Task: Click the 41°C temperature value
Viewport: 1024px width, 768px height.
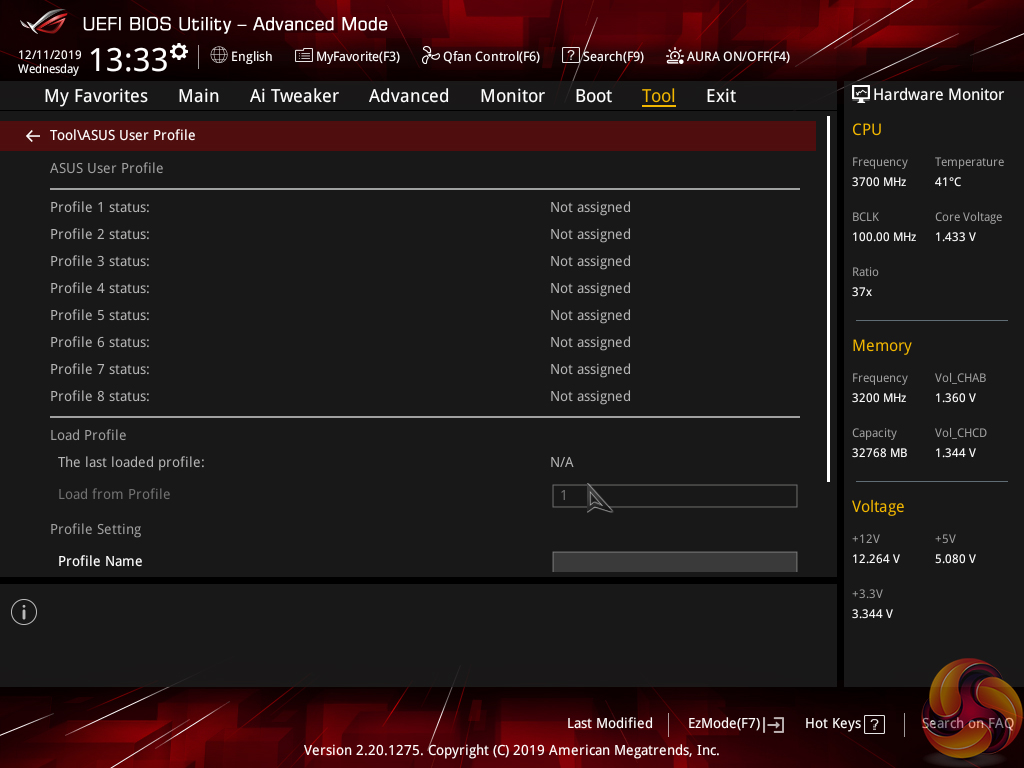Action: tap(948, 182)
